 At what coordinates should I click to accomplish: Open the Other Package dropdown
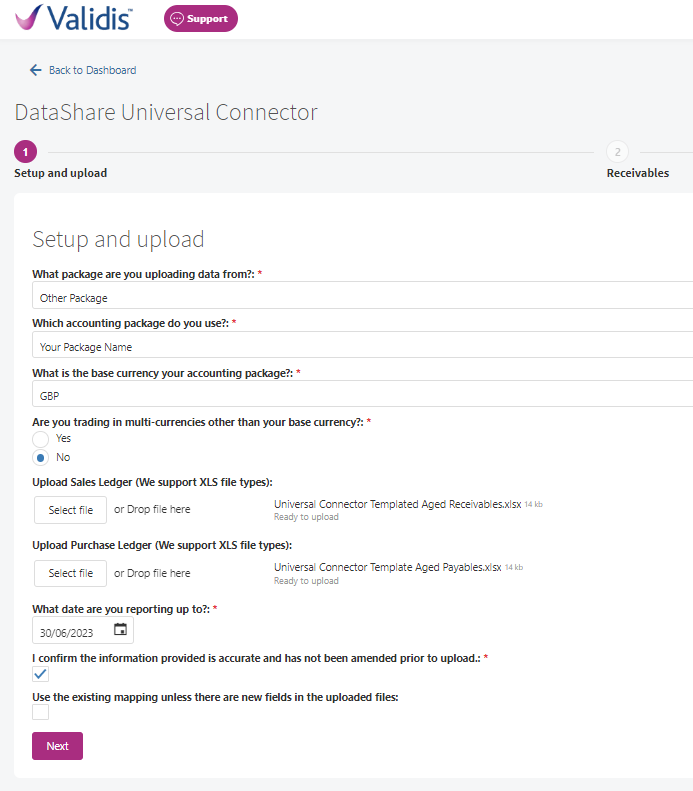pyautogui.click(x=363, y=296)
